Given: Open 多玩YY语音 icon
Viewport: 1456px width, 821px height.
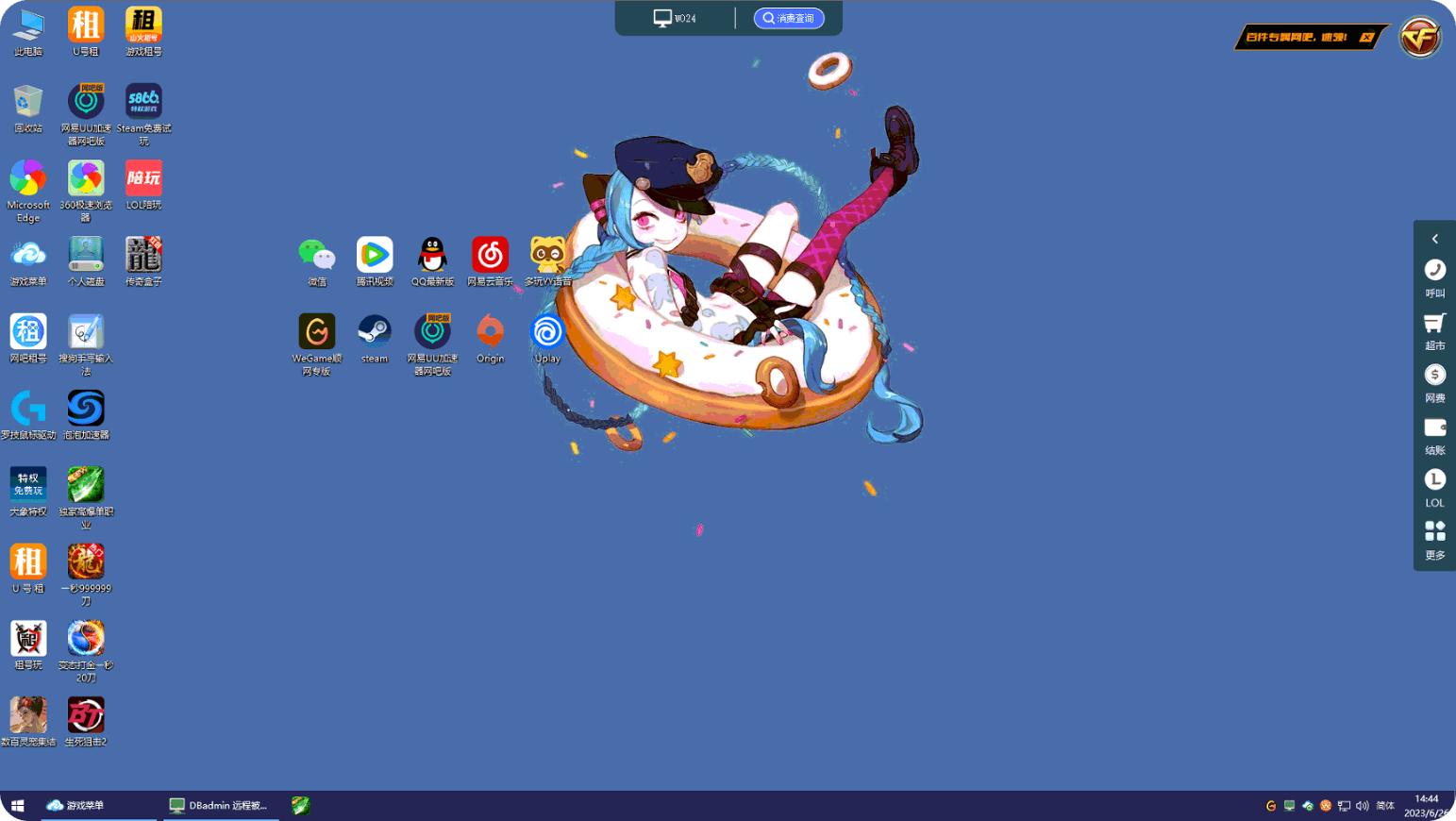Looking at the screenshot, I should [548, 261].
